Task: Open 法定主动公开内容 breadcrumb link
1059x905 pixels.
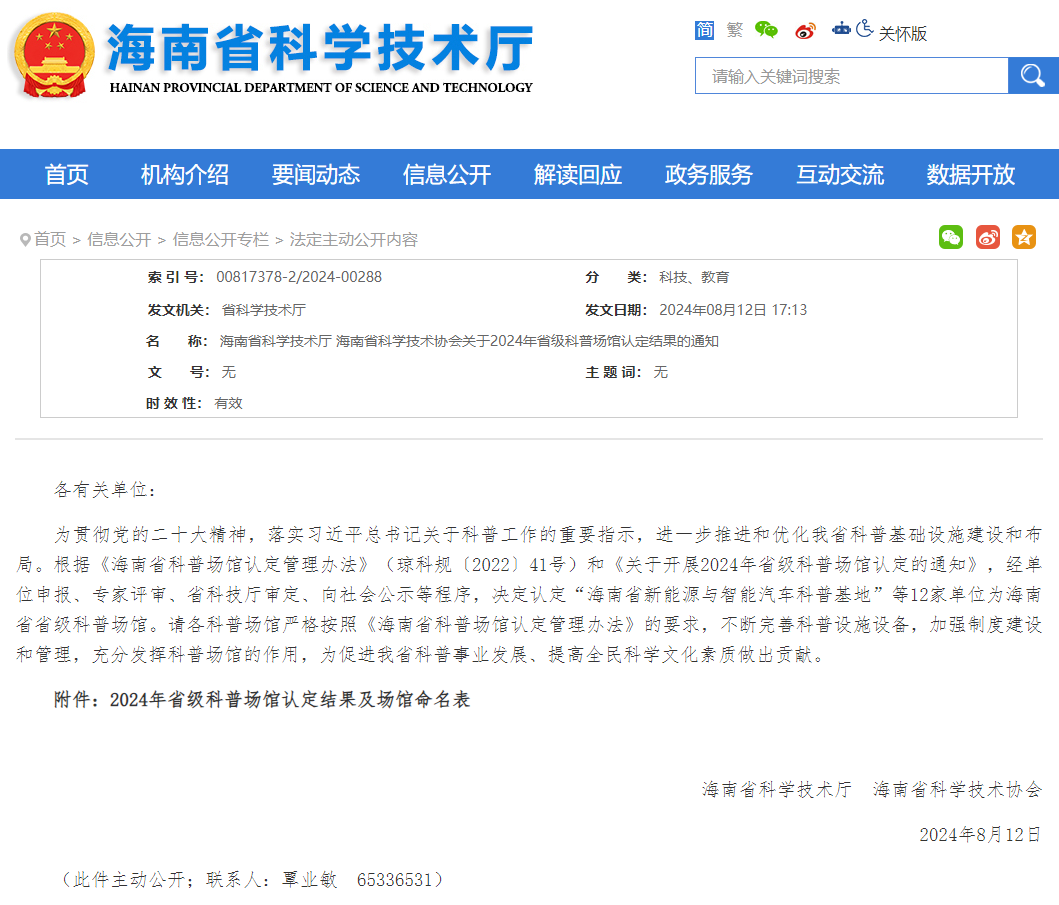Action: pos(354,240)
